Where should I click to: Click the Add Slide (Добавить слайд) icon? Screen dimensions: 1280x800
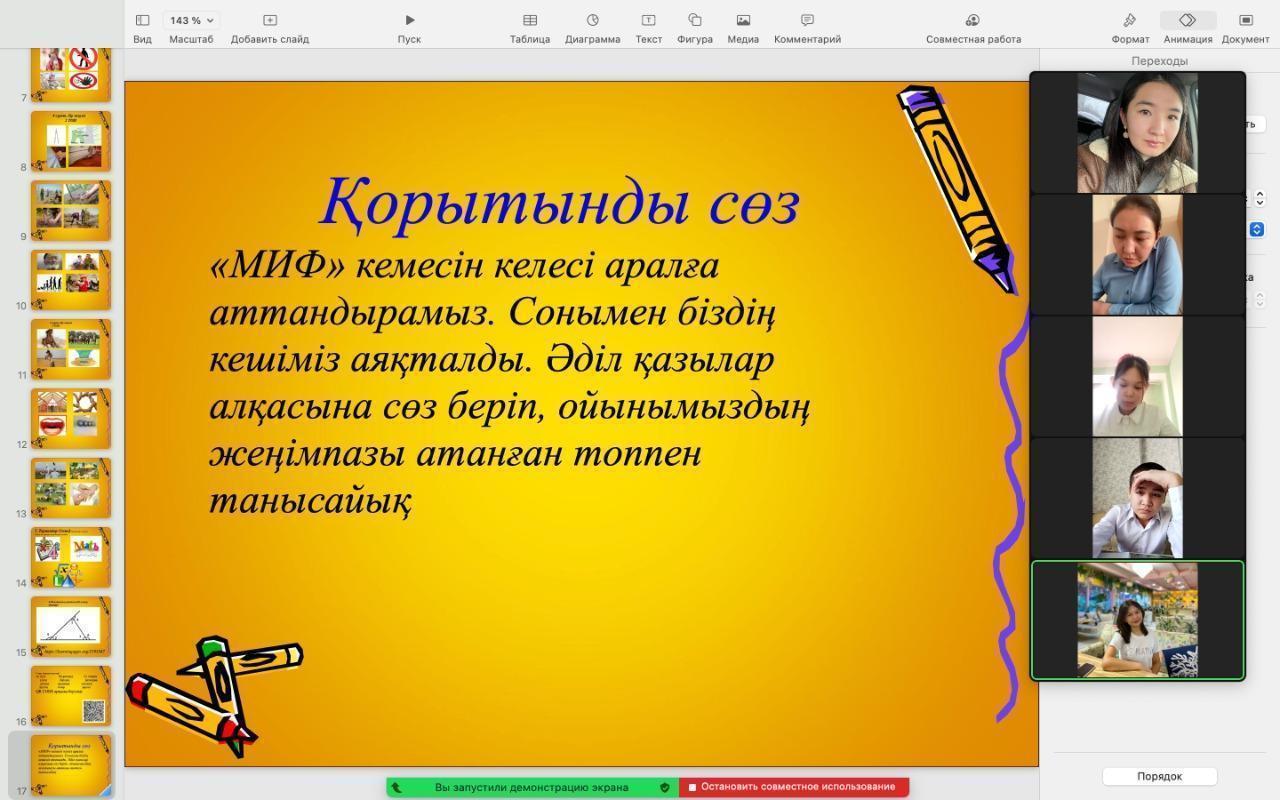click(269, 20)
